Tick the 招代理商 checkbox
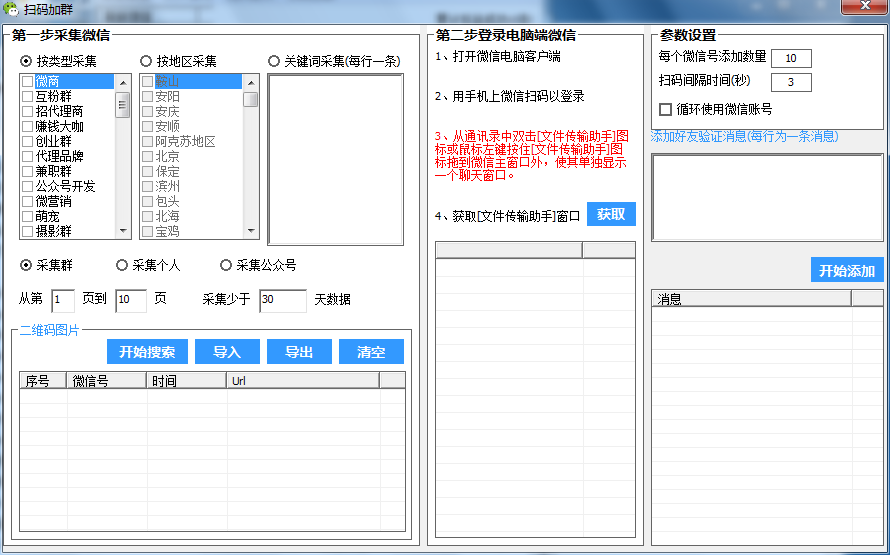The height and width of the screenshot is (555, 890). click(27, 111)
